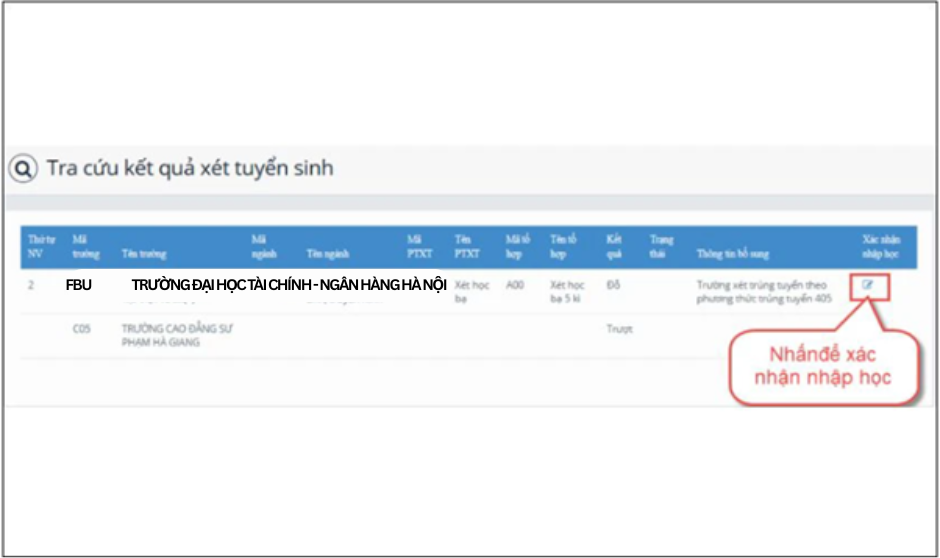Click the 'Kết quả' column header
Image resolution: width=940 pixels, height=558 pixels.
[x=614, y=247]
